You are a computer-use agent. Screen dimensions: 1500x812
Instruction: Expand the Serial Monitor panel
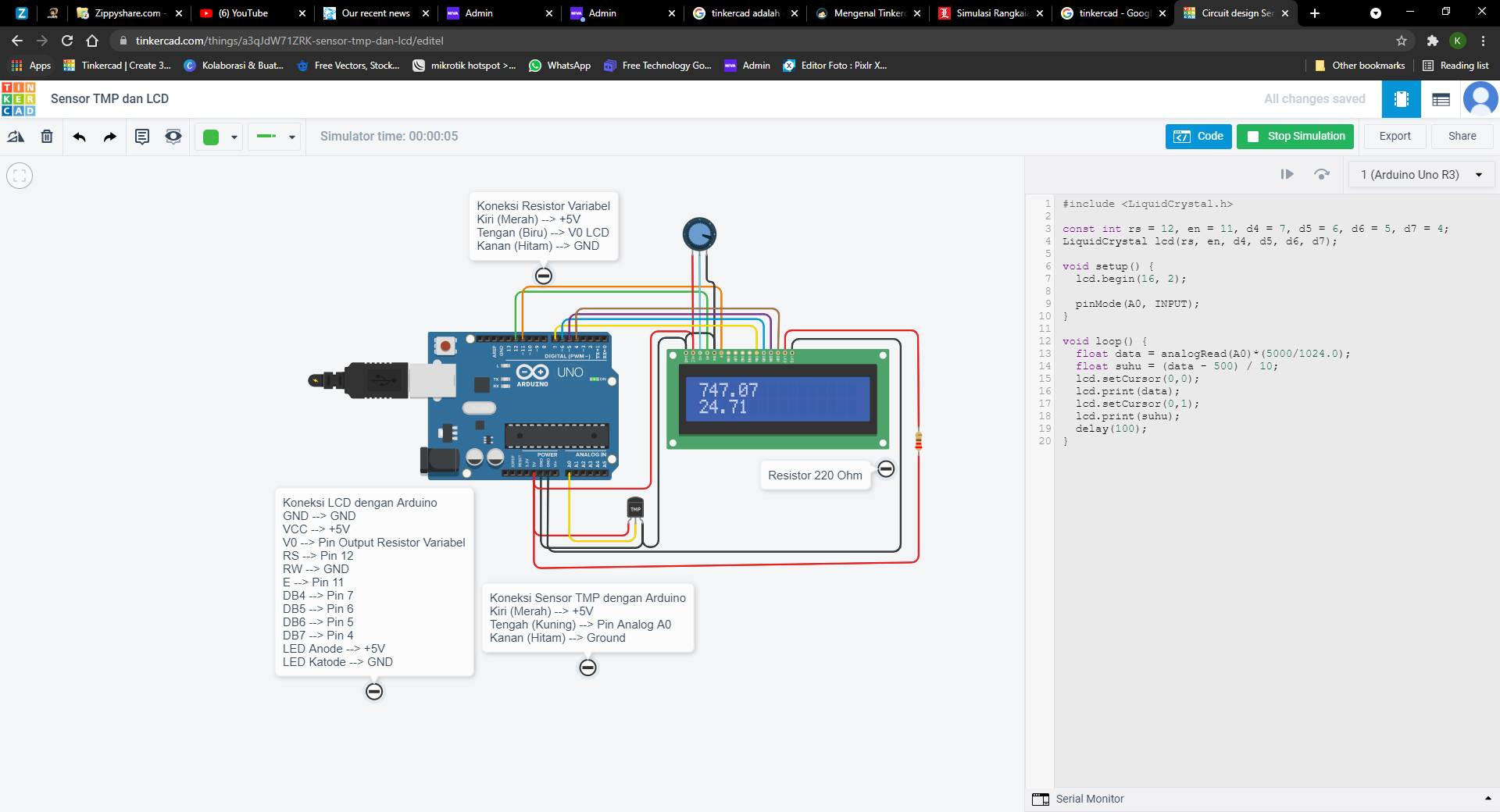point(1487,799)
